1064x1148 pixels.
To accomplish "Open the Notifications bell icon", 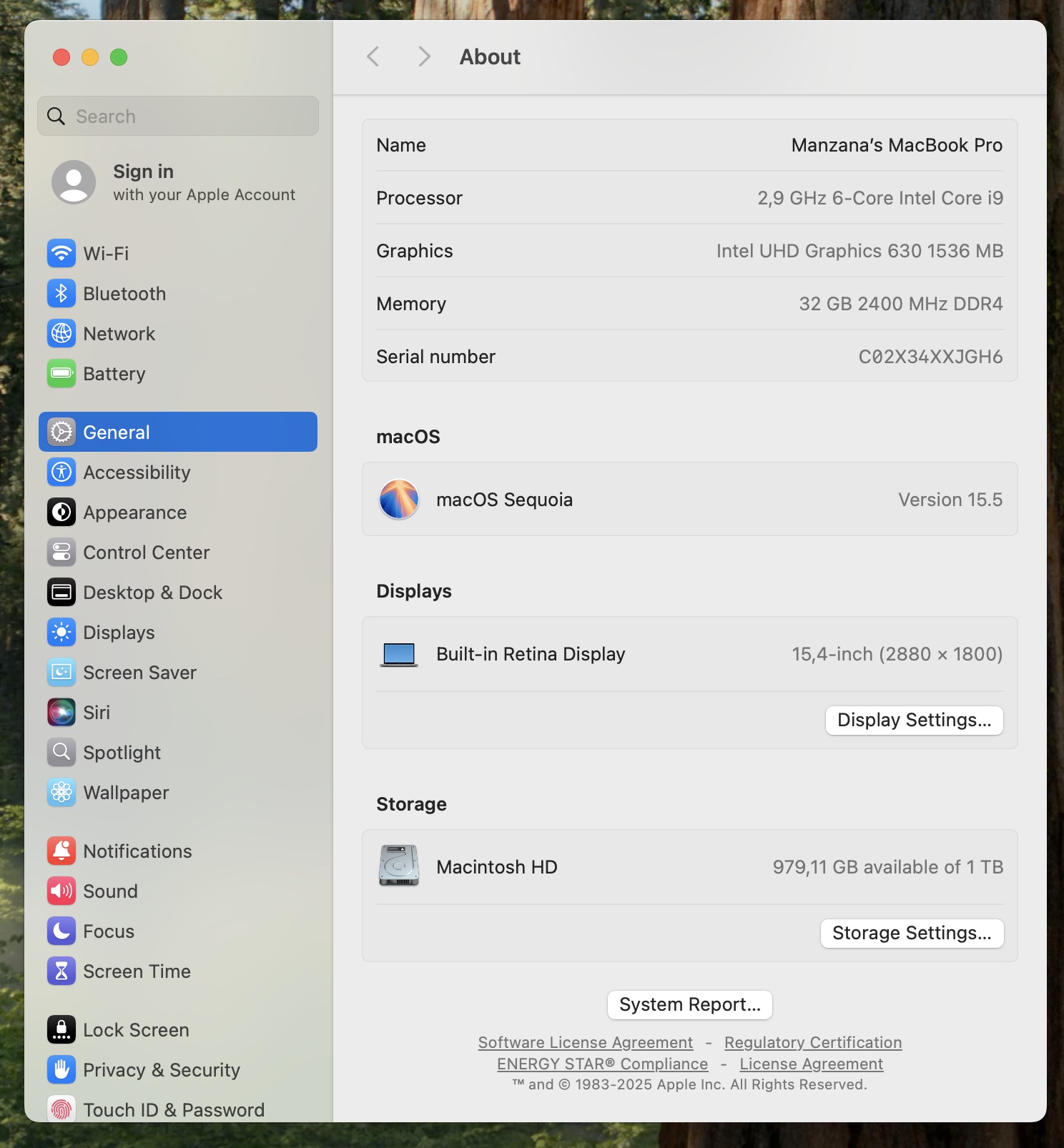I will (x=61, y=851).
